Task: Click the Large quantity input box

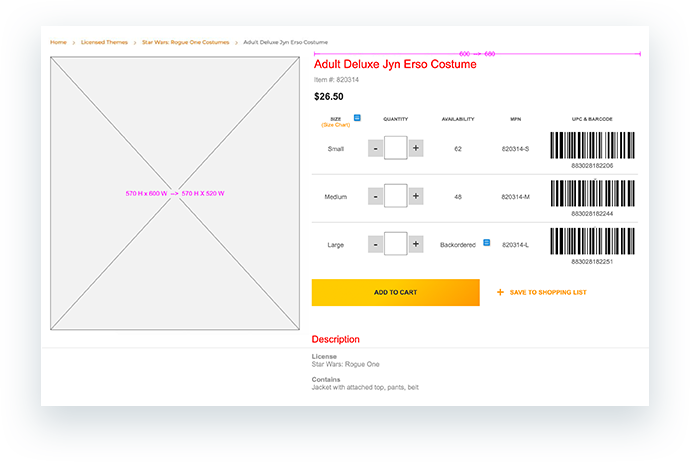Action: [x=395, y=244]
